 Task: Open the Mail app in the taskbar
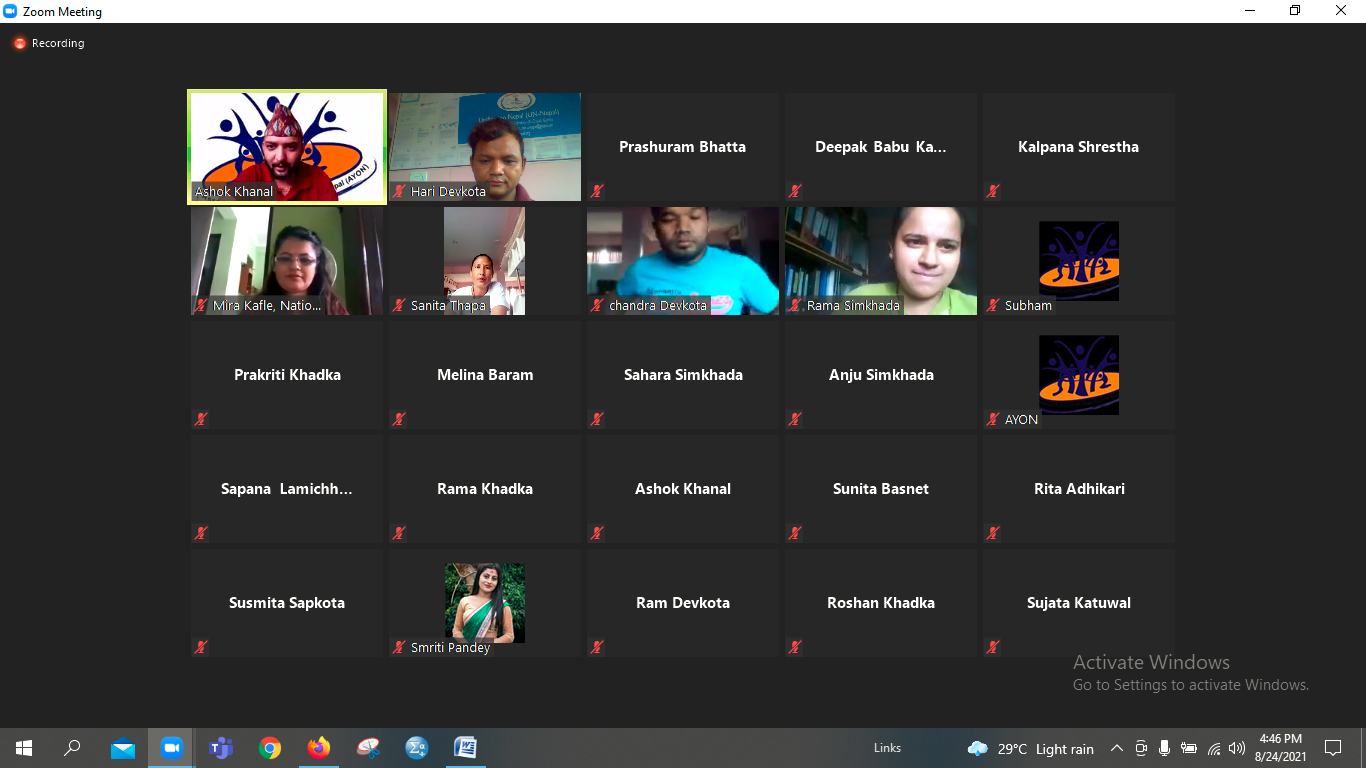click(x=123, y=748)
